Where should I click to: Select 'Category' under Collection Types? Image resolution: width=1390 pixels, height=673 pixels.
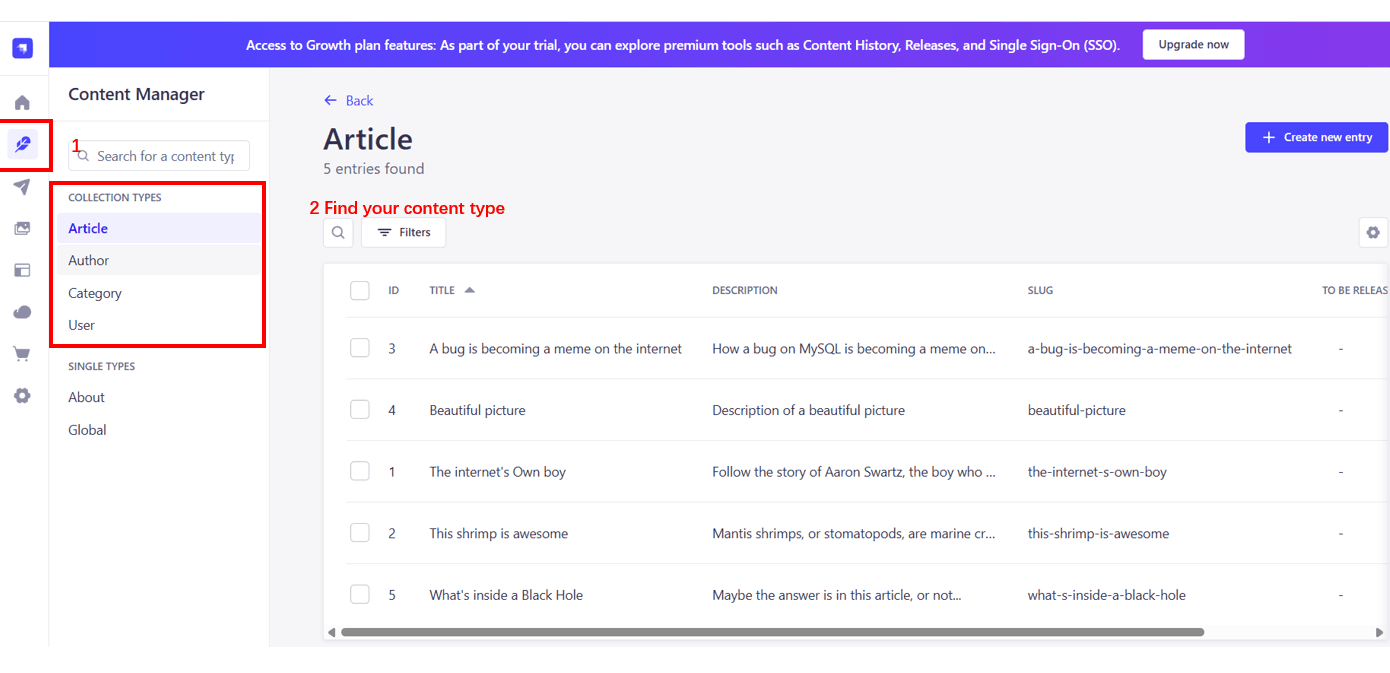point(95,292)
